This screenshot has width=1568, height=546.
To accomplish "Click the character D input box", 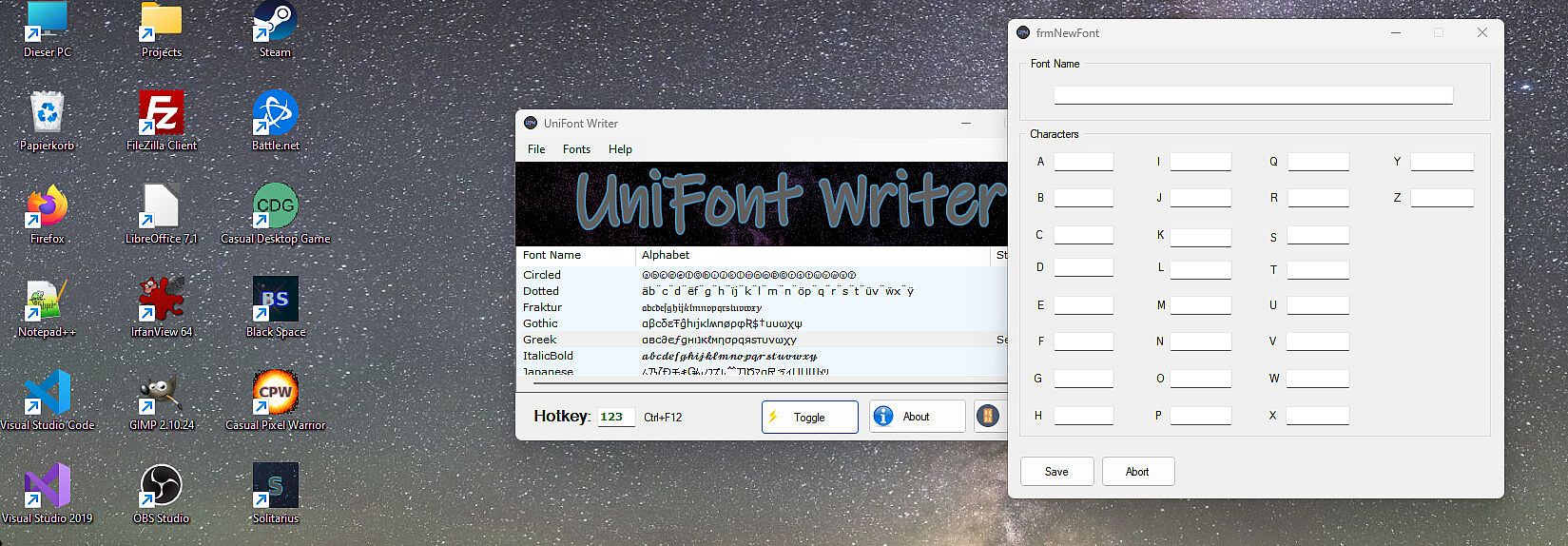I will 1083,267.
